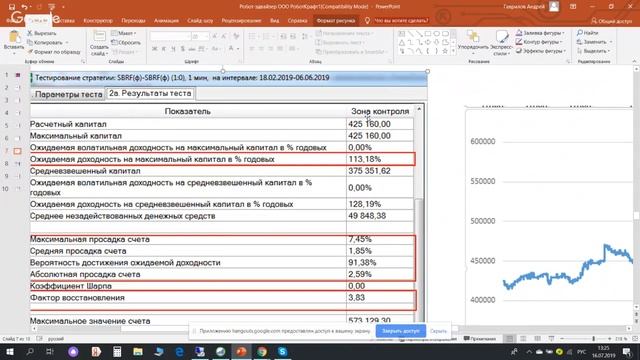Open Выделить (Select) dropdown

point(594,51)
